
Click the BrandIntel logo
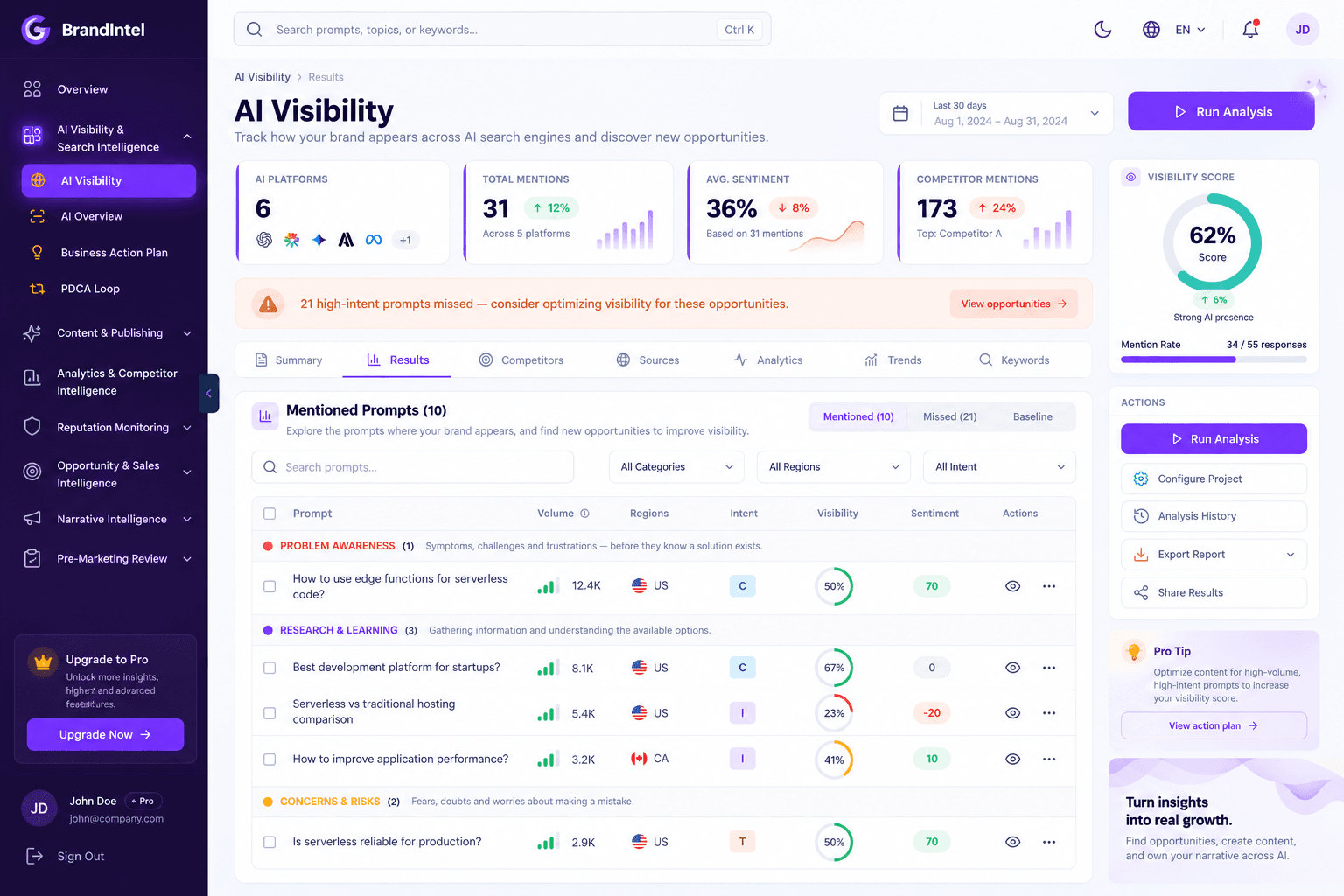click(83, 29)
